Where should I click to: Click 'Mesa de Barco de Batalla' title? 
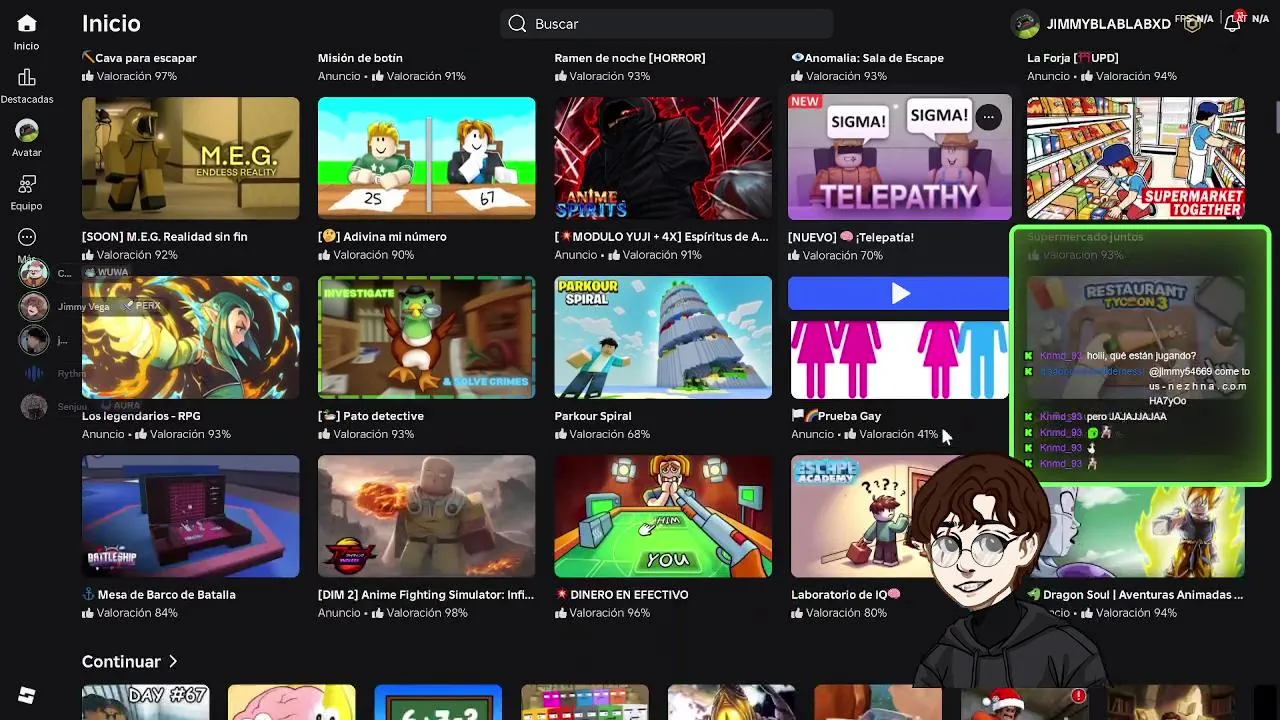click(x=159, y=595)
